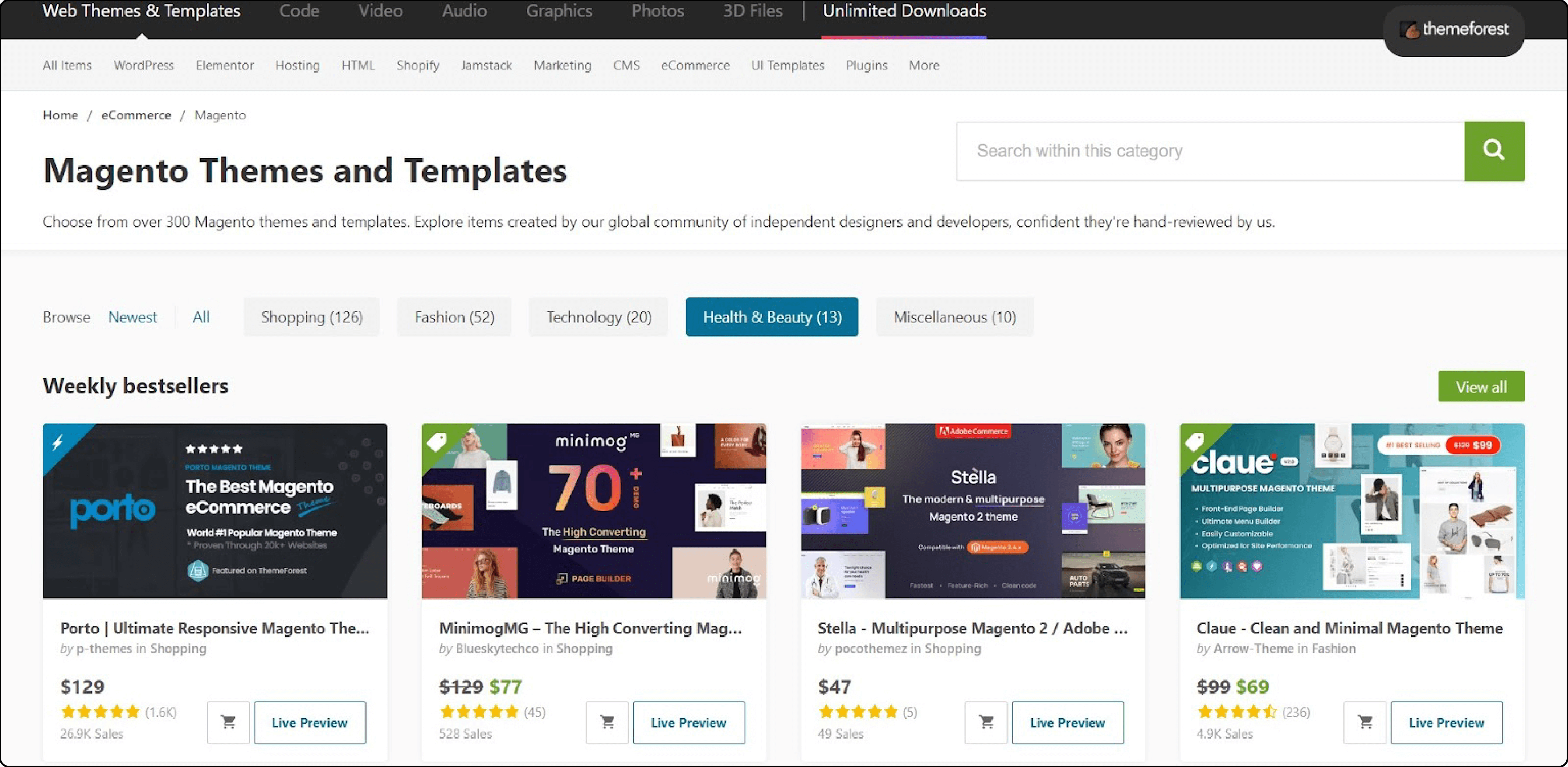Open CMS category

[626, 65]
